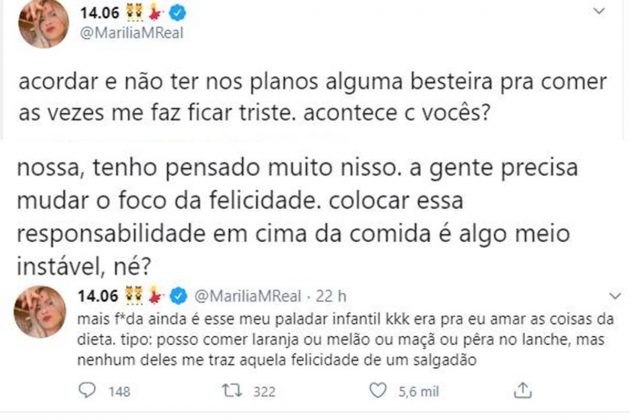Click the share upload icon
The image size is (630, 420).
[x=521, y=391]
